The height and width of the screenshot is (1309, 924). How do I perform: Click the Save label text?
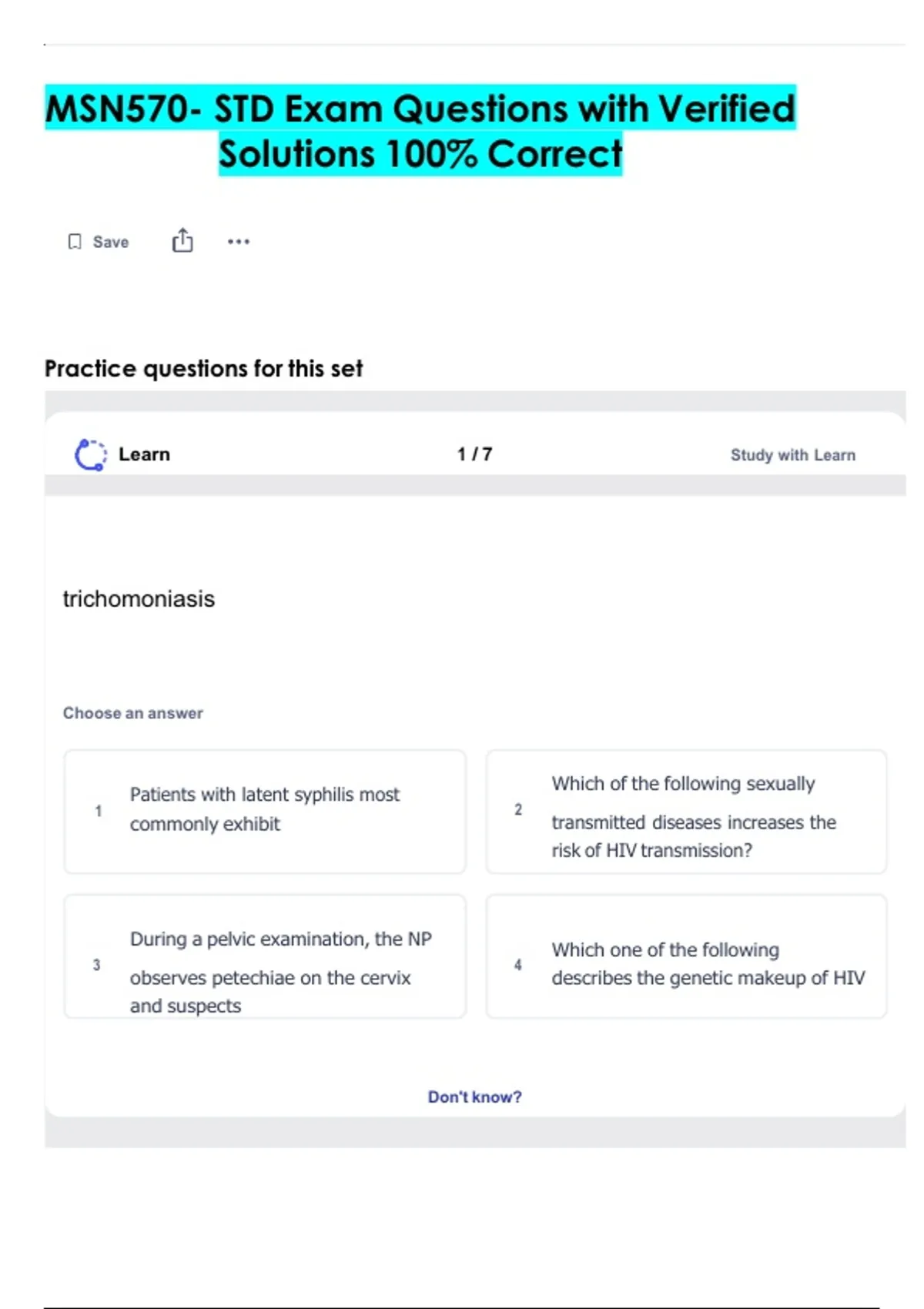[111, 242]
